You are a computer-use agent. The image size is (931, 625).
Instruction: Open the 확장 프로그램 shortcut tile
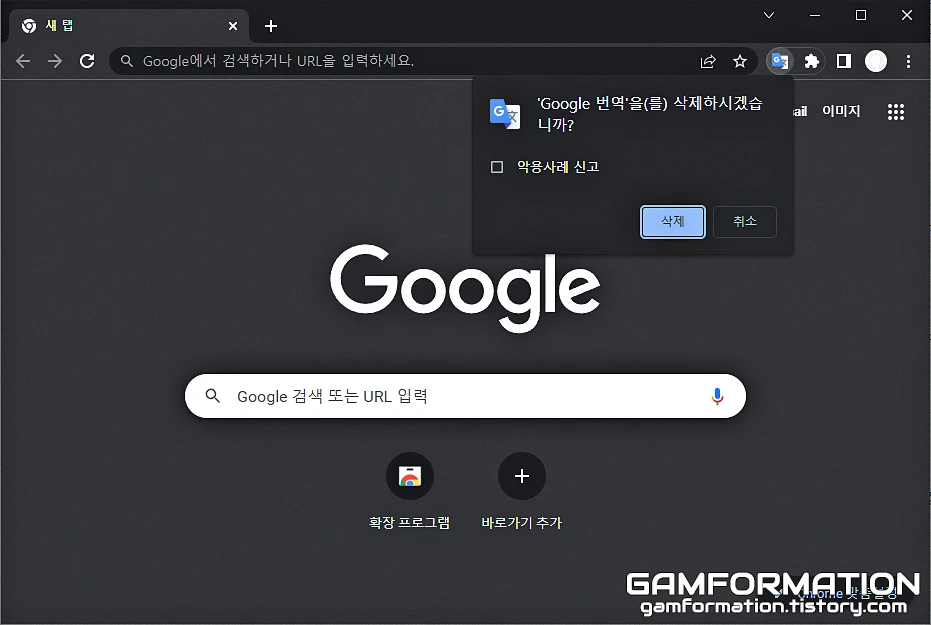coord(410,490)
